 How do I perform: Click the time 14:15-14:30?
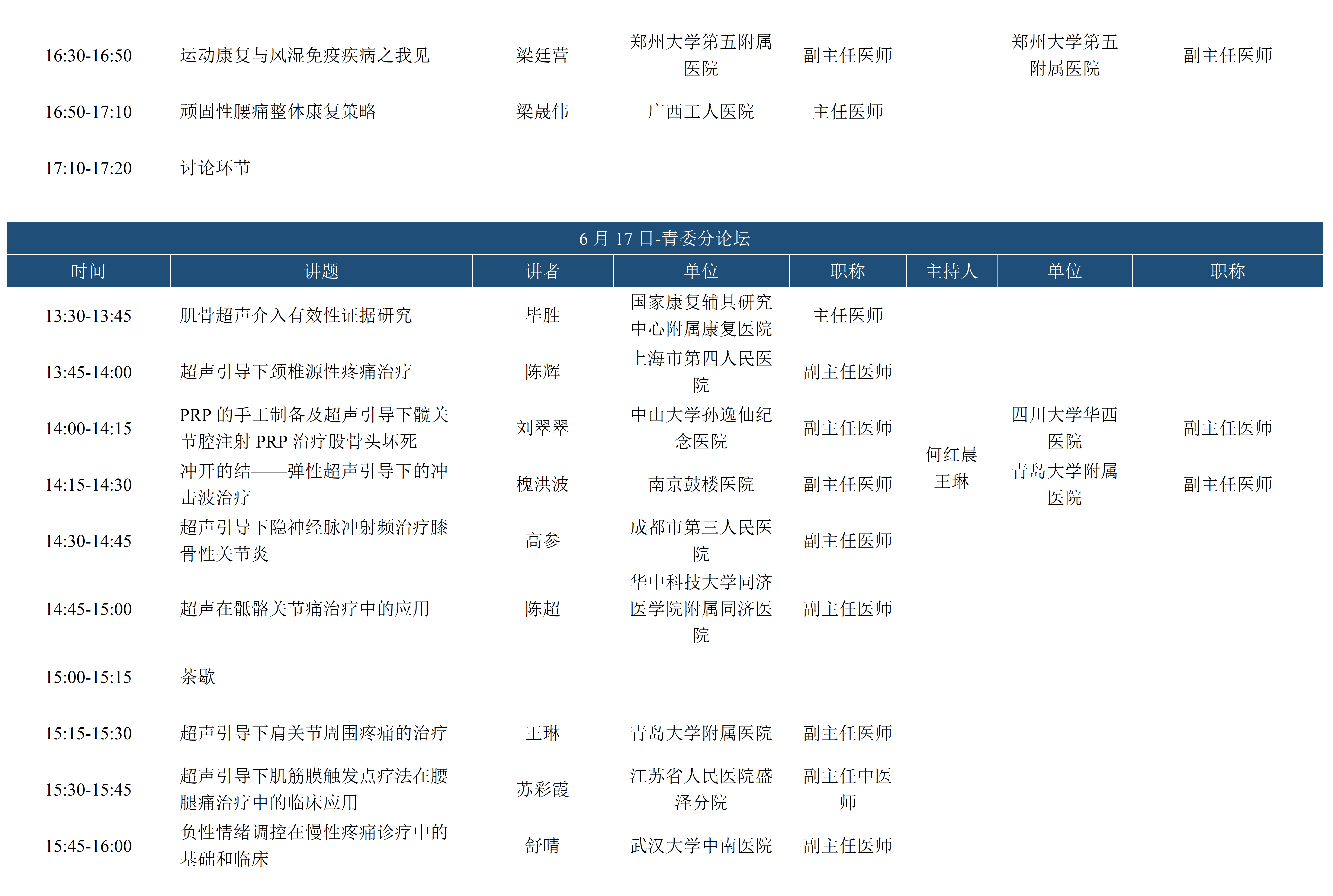89,485
